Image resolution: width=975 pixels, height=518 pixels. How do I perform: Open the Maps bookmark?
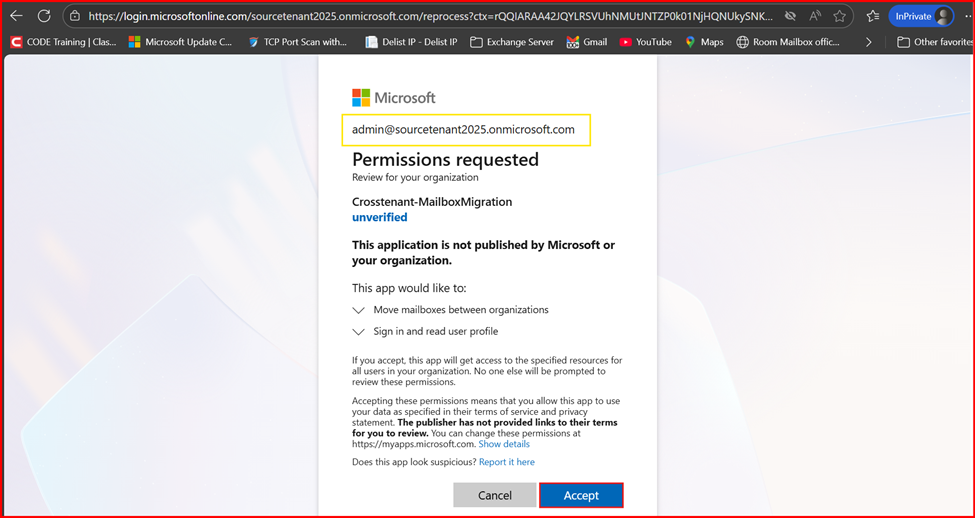tap(704, 42)
